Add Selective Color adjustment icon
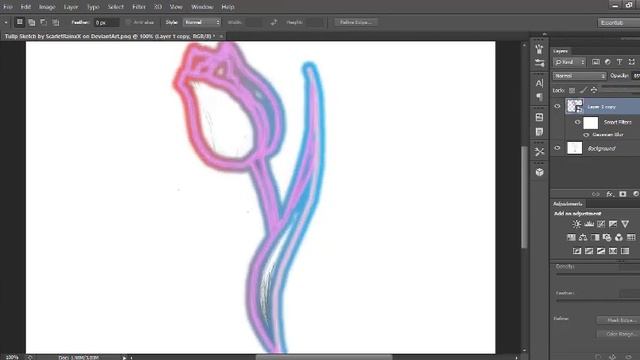 613,251
